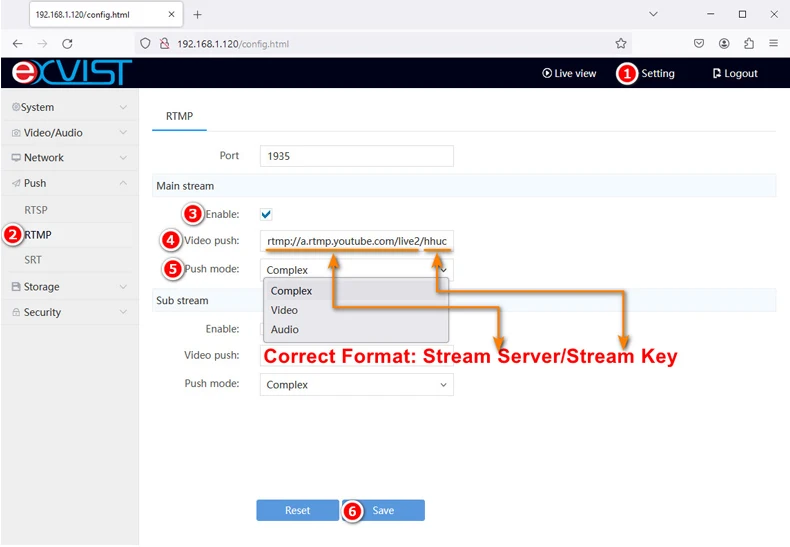
Task: Open the SRT push settings page
Action: click(x=33, y=260)
